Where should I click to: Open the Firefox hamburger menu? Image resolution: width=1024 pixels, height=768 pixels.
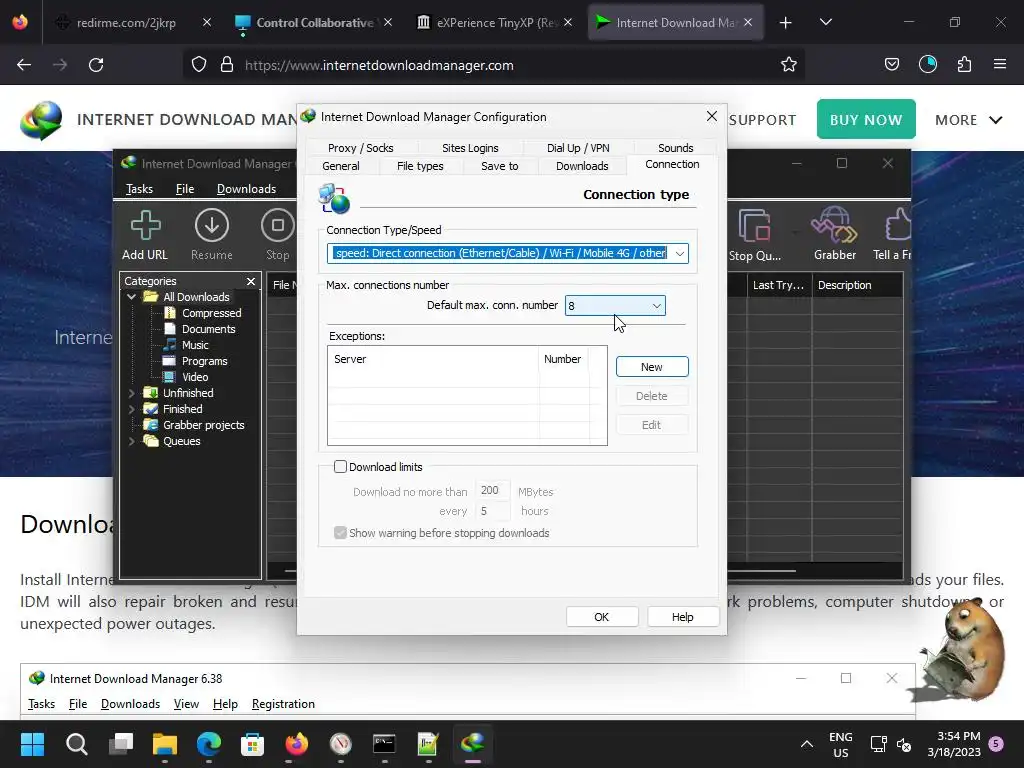coord(1000,65)
